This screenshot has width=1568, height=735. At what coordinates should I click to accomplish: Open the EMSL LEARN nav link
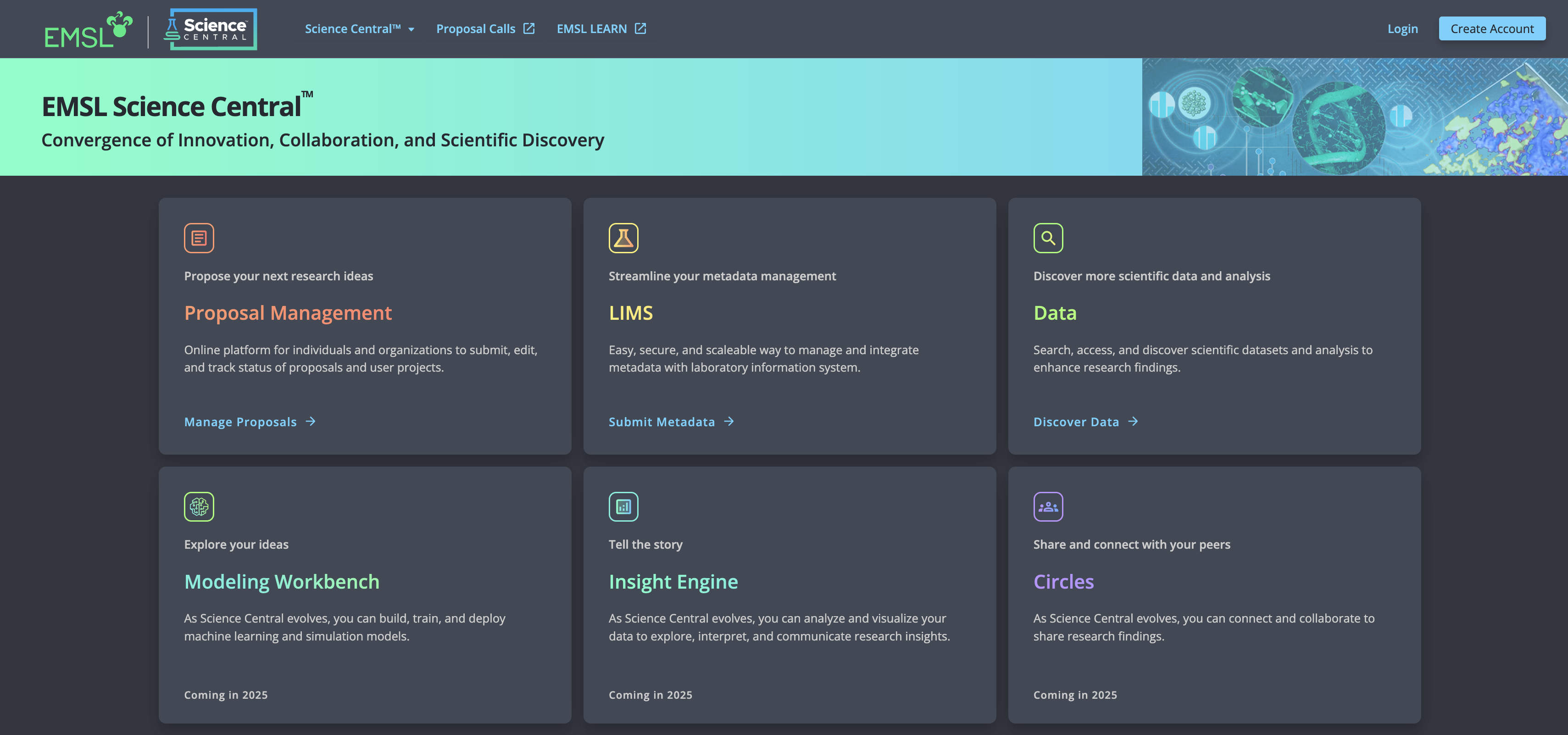point(601,28)
